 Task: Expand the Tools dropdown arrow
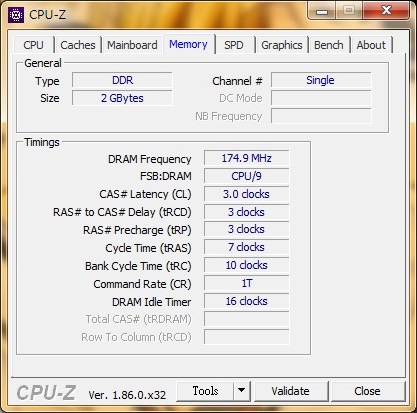point(242,391)
